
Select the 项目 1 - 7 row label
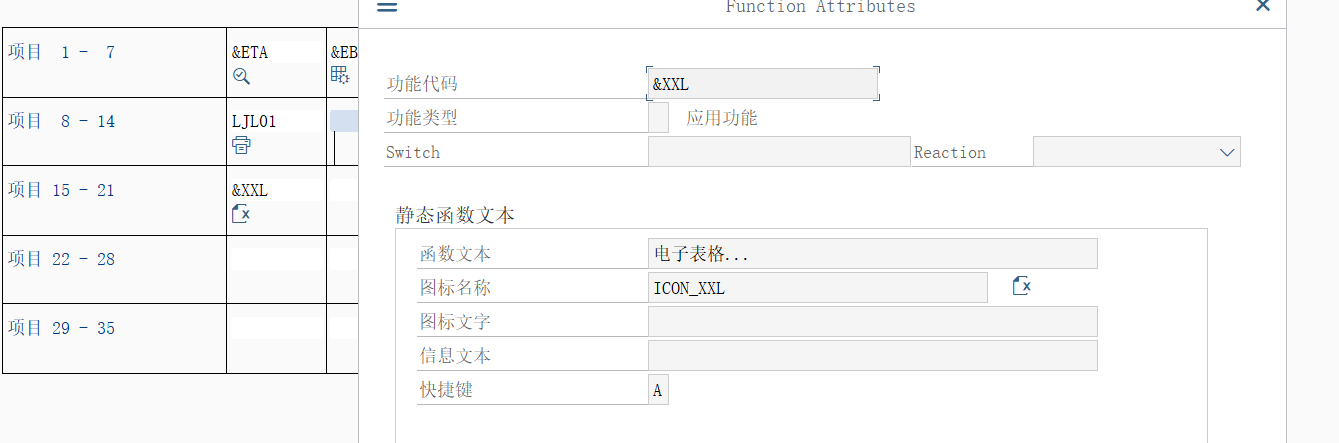(62, 53)
